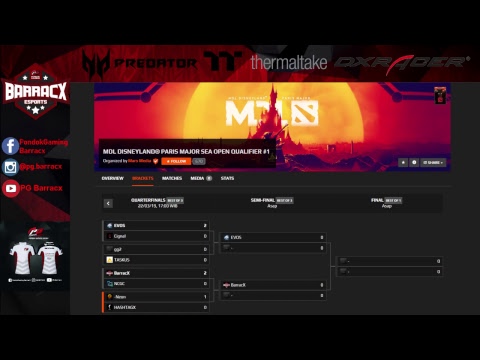This screenshot has width=480, height=360.
Task: Click the BarracX logo in the semi-final
Action: point(226,285)
